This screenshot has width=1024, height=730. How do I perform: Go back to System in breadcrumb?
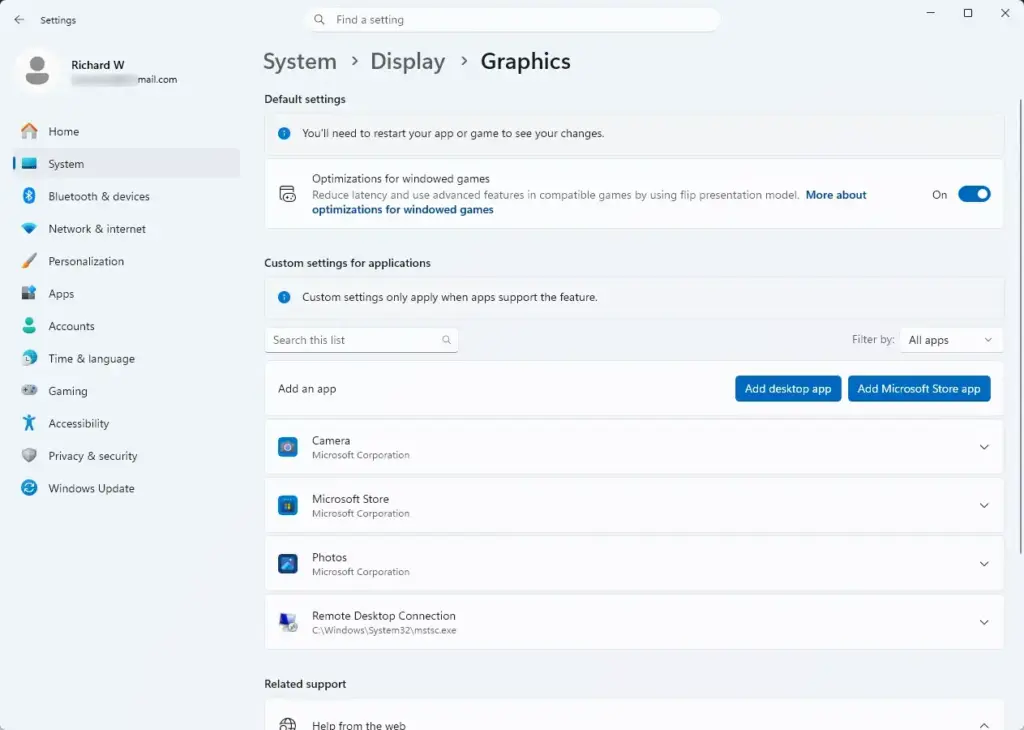(300, 61)
